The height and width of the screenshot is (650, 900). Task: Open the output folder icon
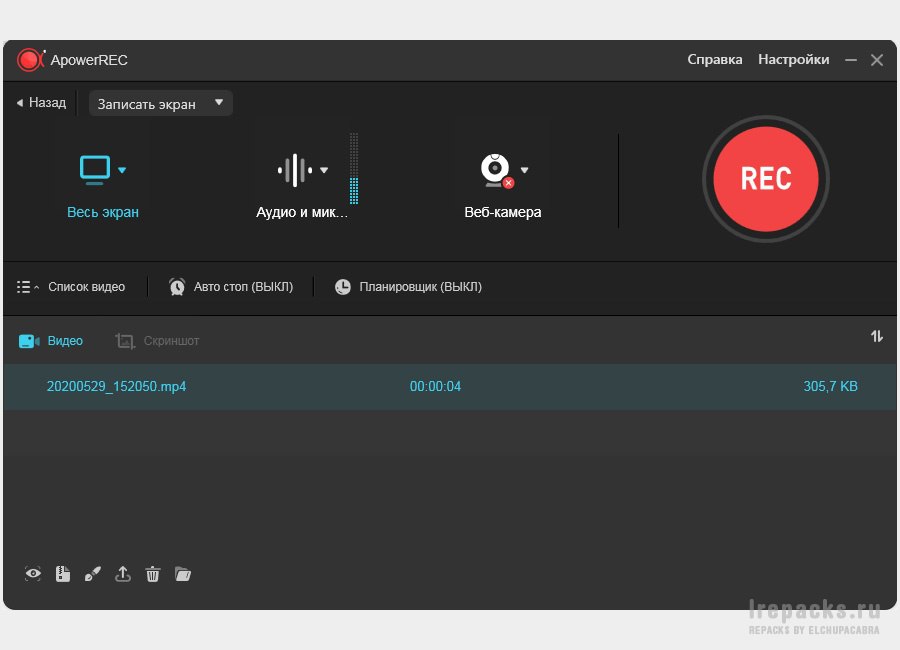[183, 574]
